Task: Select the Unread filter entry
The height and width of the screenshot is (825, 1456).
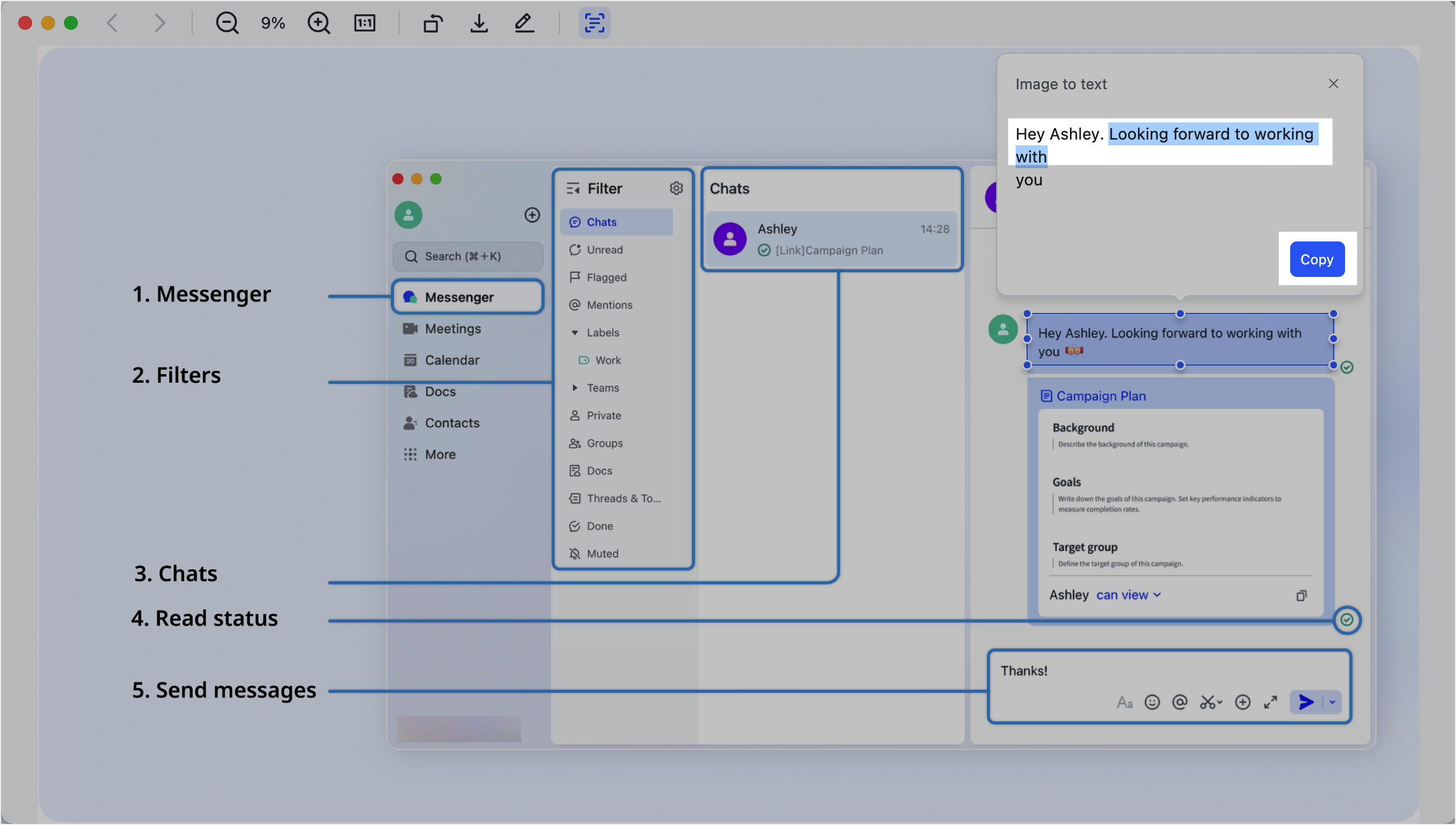Action: pos(604,250)
